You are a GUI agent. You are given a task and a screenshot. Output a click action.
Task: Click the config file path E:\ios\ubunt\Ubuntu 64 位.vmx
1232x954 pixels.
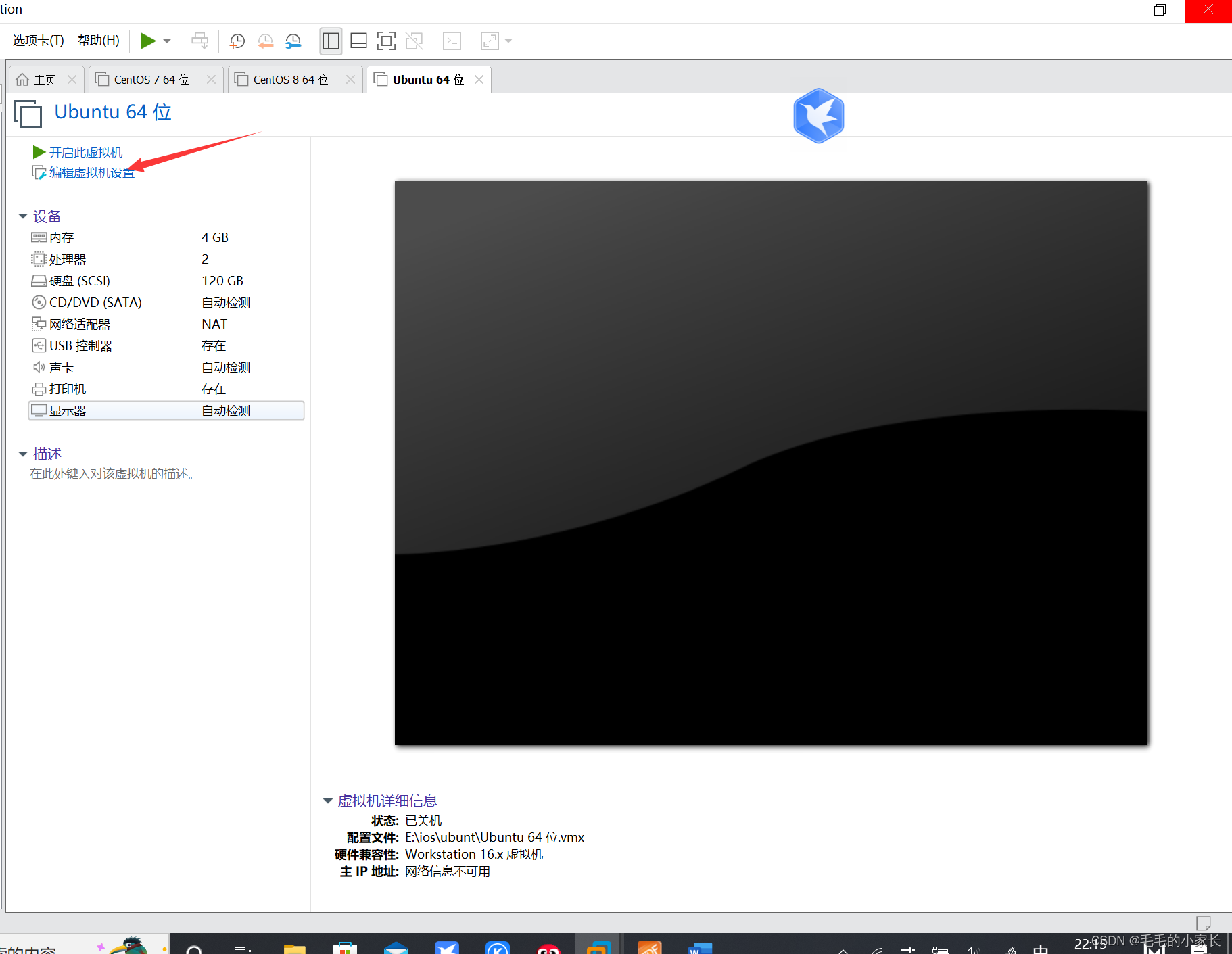click(x=494, y=837)
